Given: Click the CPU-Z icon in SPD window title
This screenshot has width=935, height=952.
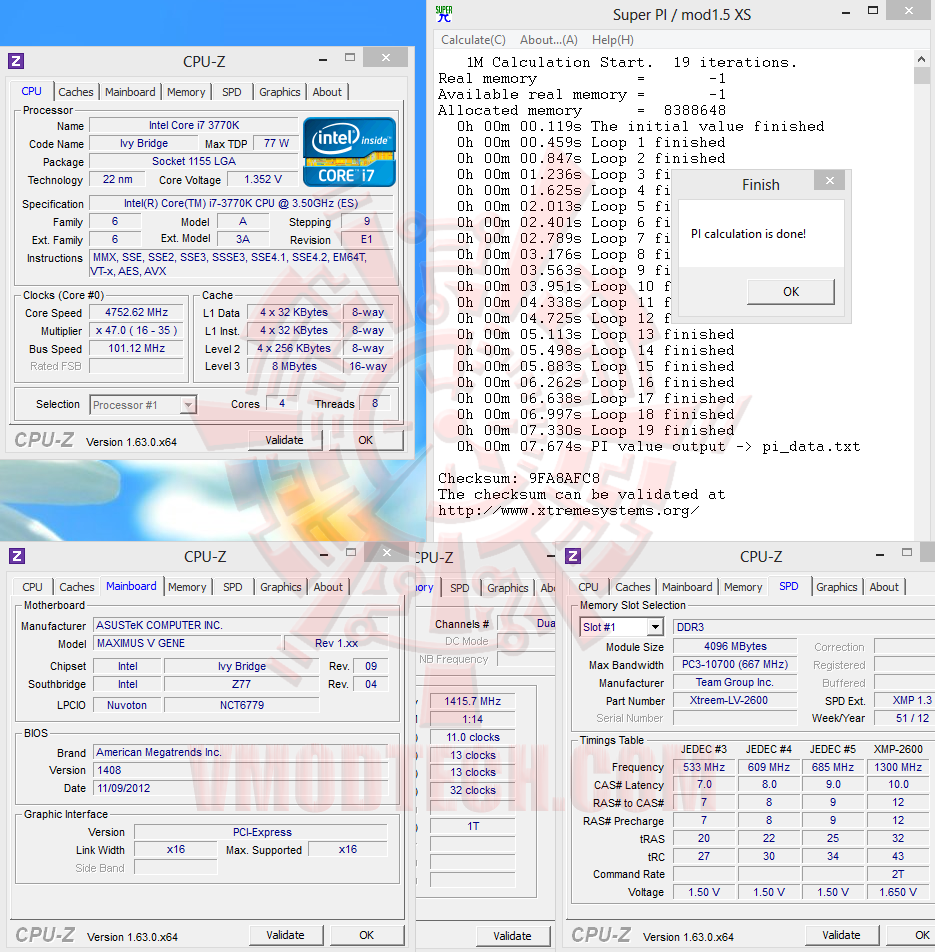Looking at the screenshot, I should [x=573, y=556].
